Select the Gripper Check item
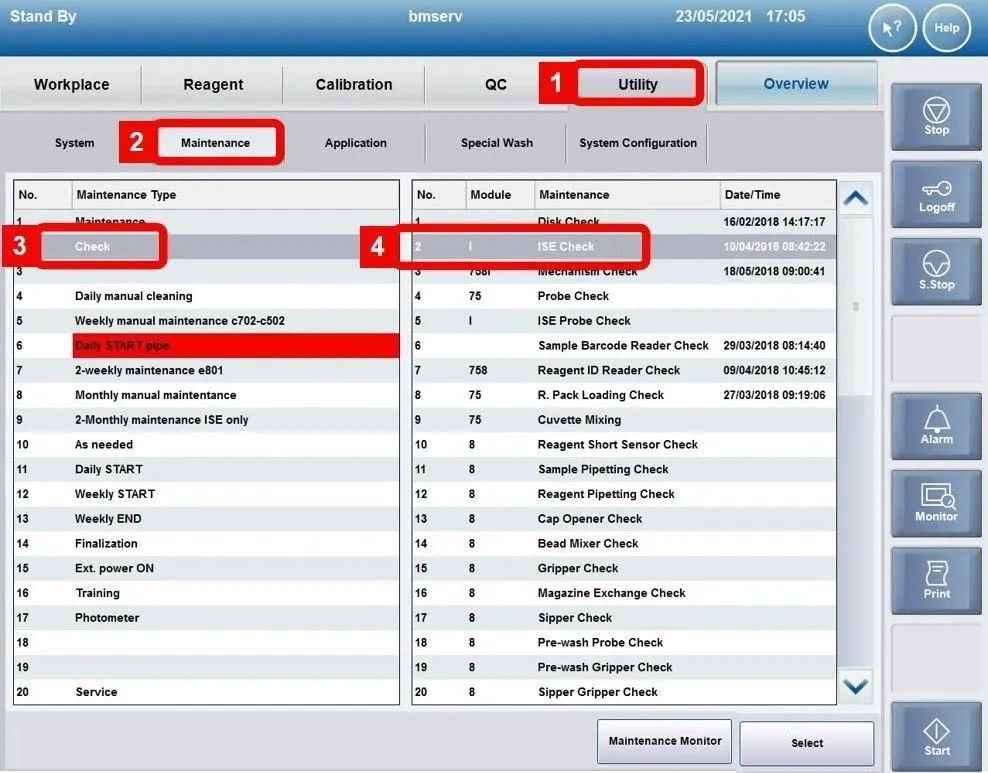Screen dimensions: 988x773 (x=624, y=568)
